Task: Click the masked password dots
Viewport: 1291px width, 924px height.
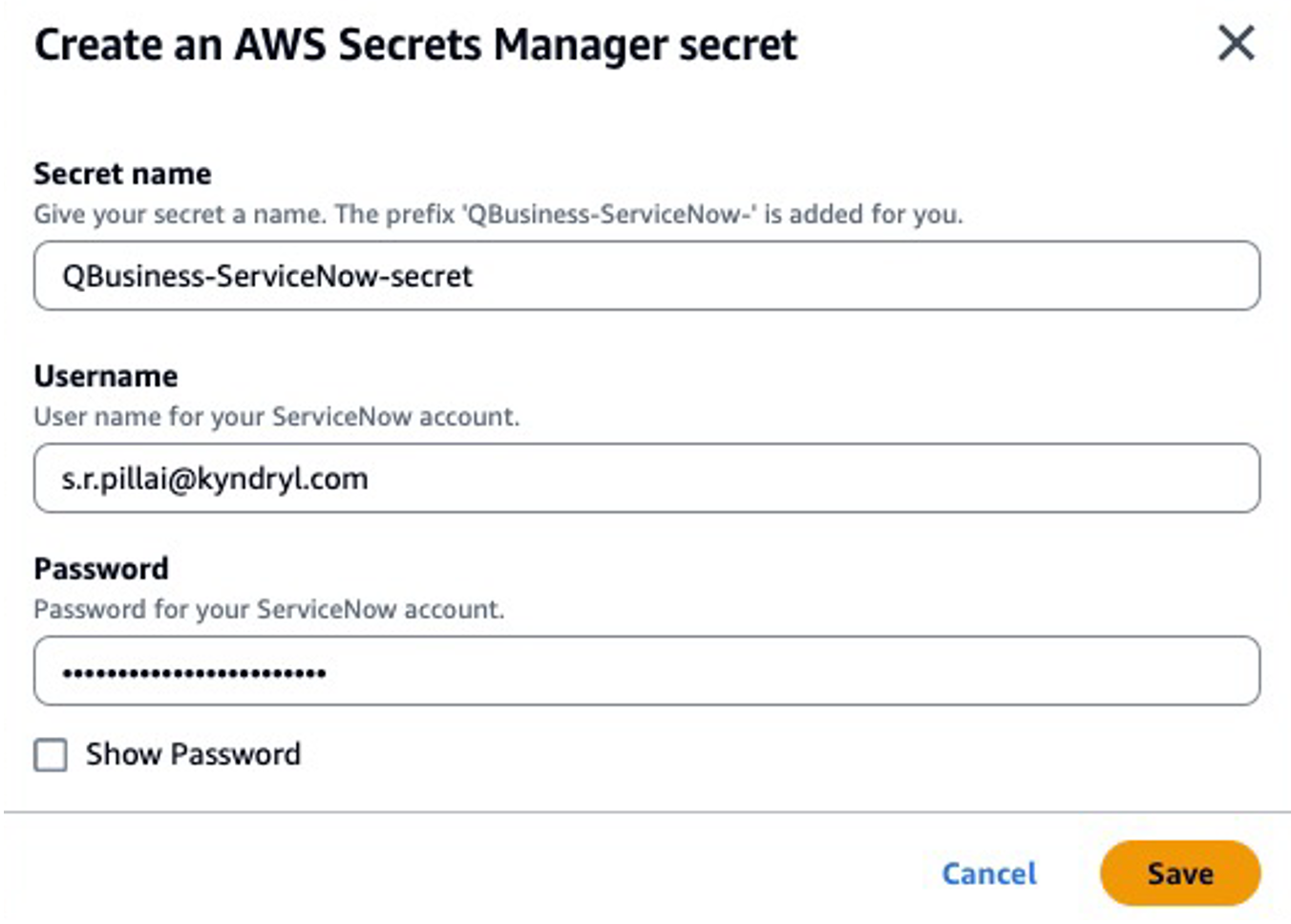Action: (194, 673)
